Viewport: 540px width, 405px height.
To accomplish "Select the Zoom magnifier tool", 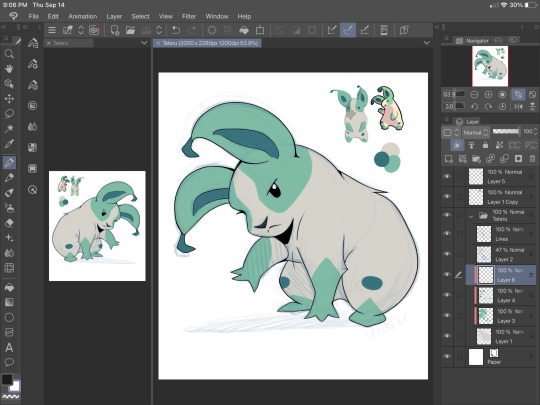I will pyautogui.click(x=9, y=54).
